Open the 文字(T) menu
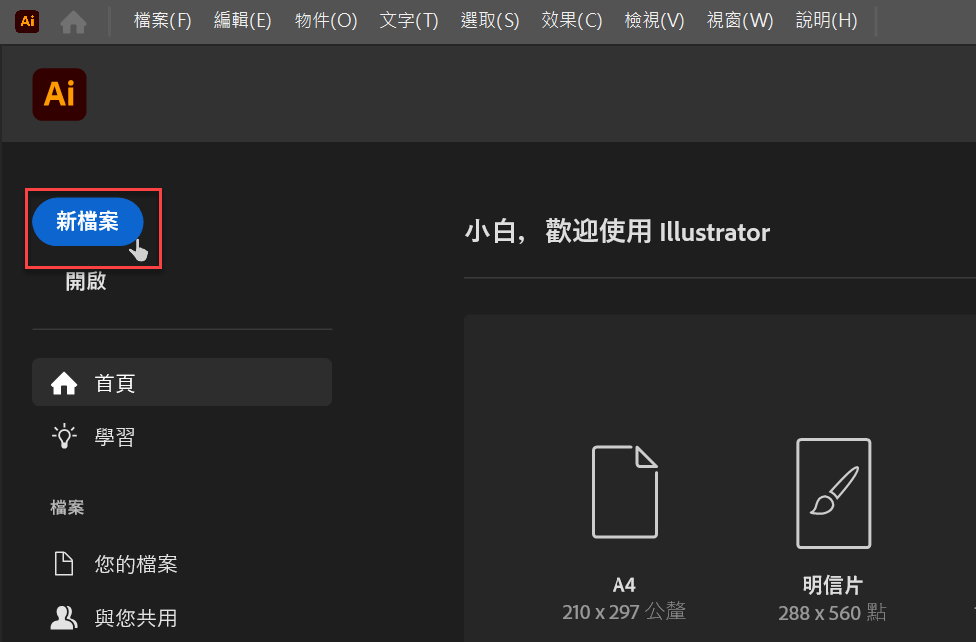 (409, 21)
